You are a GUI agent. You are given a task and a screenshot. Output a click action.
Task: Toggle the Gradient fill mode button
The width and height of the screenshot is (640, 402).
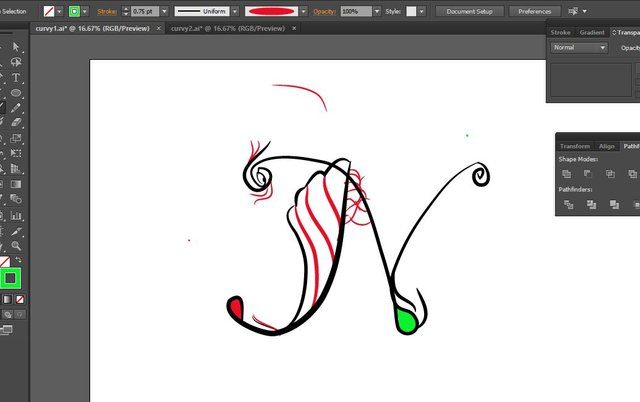point(7,300)
